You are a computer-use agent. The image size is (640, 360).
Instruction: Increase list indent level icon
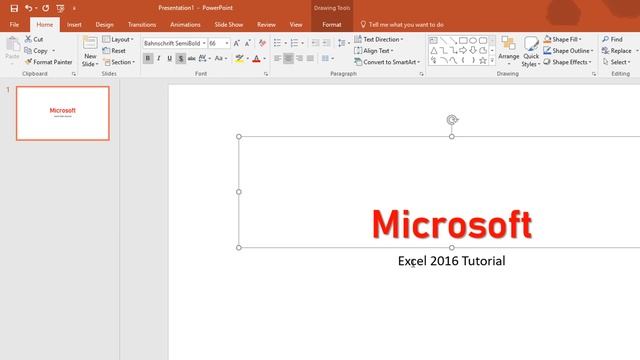click(x=326, y=42)
